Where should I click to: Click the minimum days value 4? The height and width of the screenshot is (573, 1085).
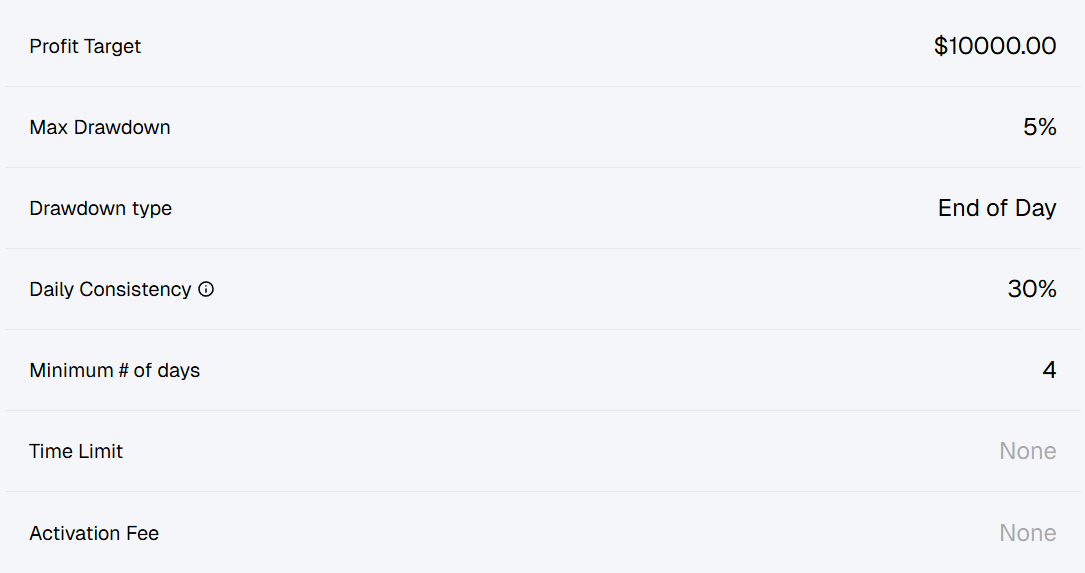[x=1049, y=370]
